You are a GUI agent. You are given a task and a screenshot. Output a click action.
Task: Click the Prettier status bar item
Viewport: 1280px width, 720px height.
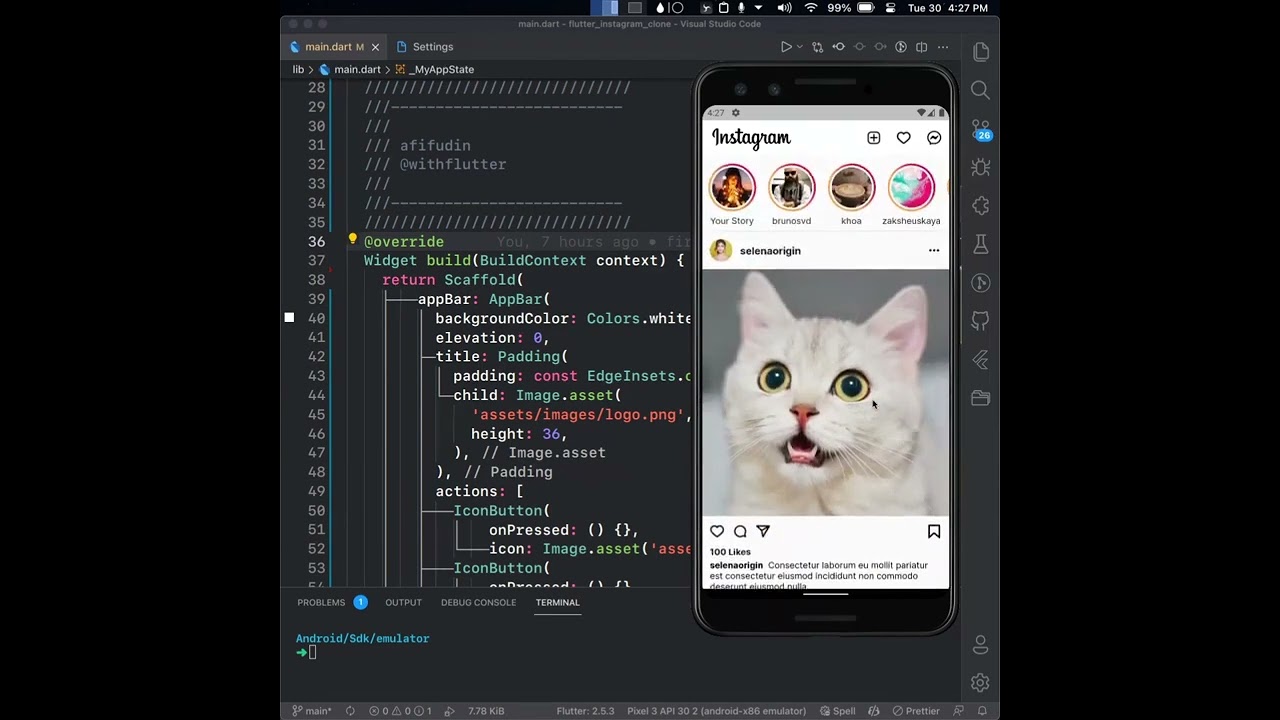pyautogui.click(x=915, y=711)
